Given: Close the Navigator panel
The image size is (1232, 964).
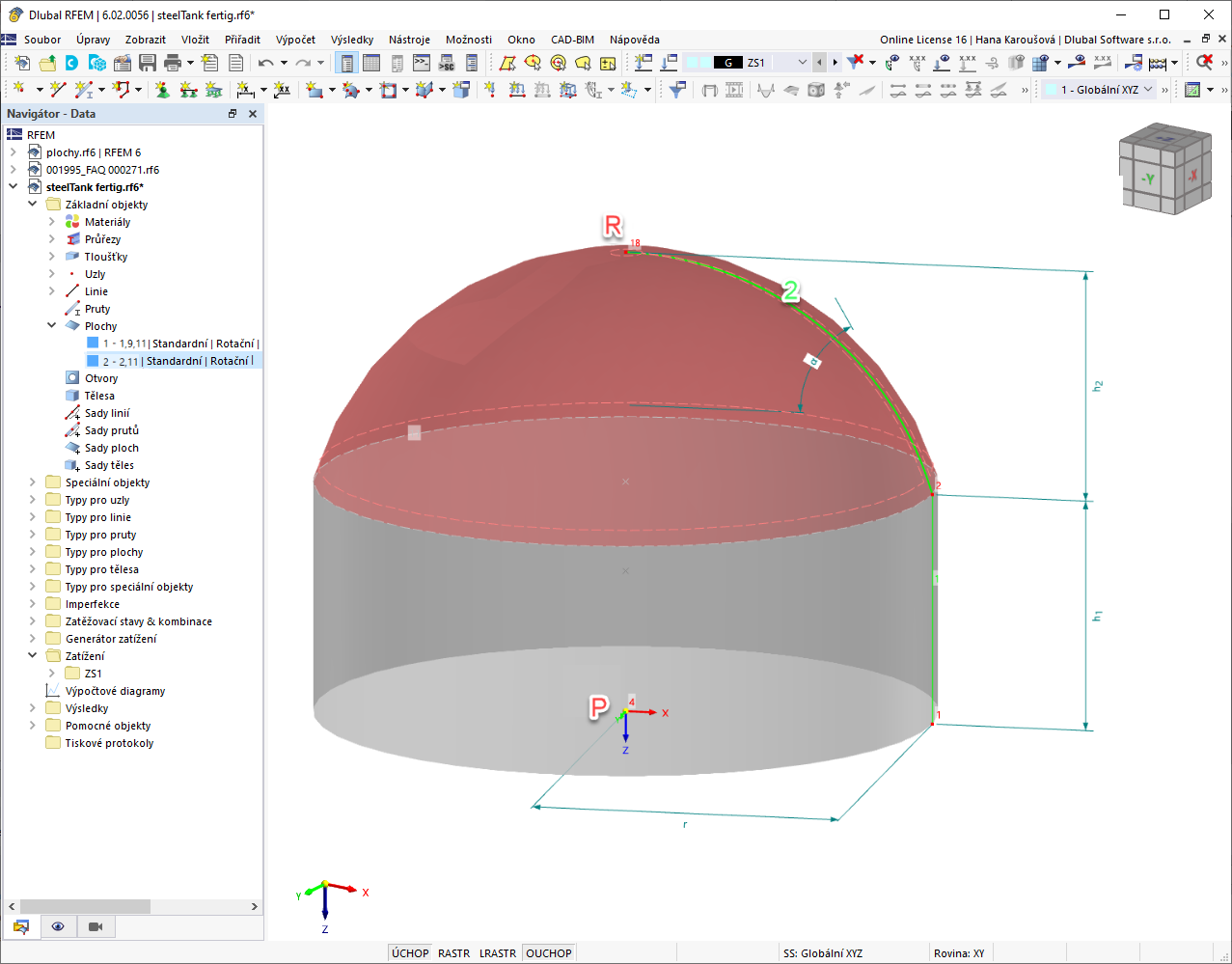Looking at the screenshot, I should coord(253,114).
